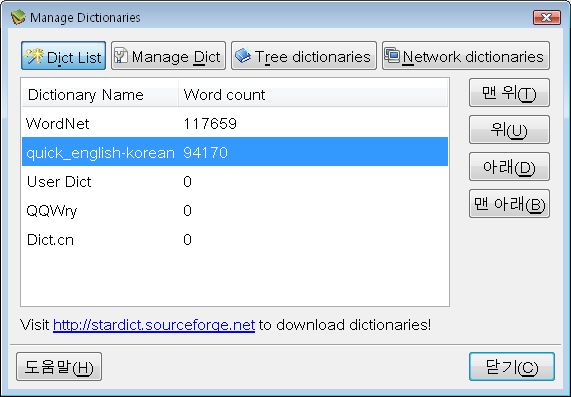The width and height of the screenshot is (571, 397).
Task: Switch to the Dict List tab
Action: click(x=63, y=56)
